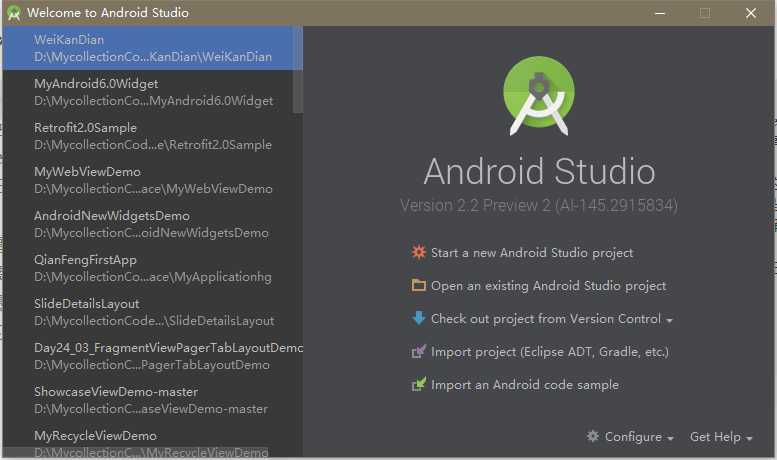
Task: Click the starburst new project icon
Action: coord(418,253)
